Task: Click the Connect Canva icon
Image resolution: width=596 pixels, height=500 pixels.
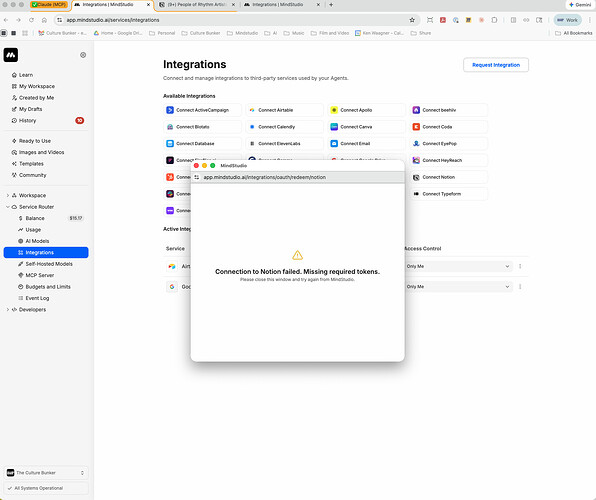Action: [x=334, y=127]
